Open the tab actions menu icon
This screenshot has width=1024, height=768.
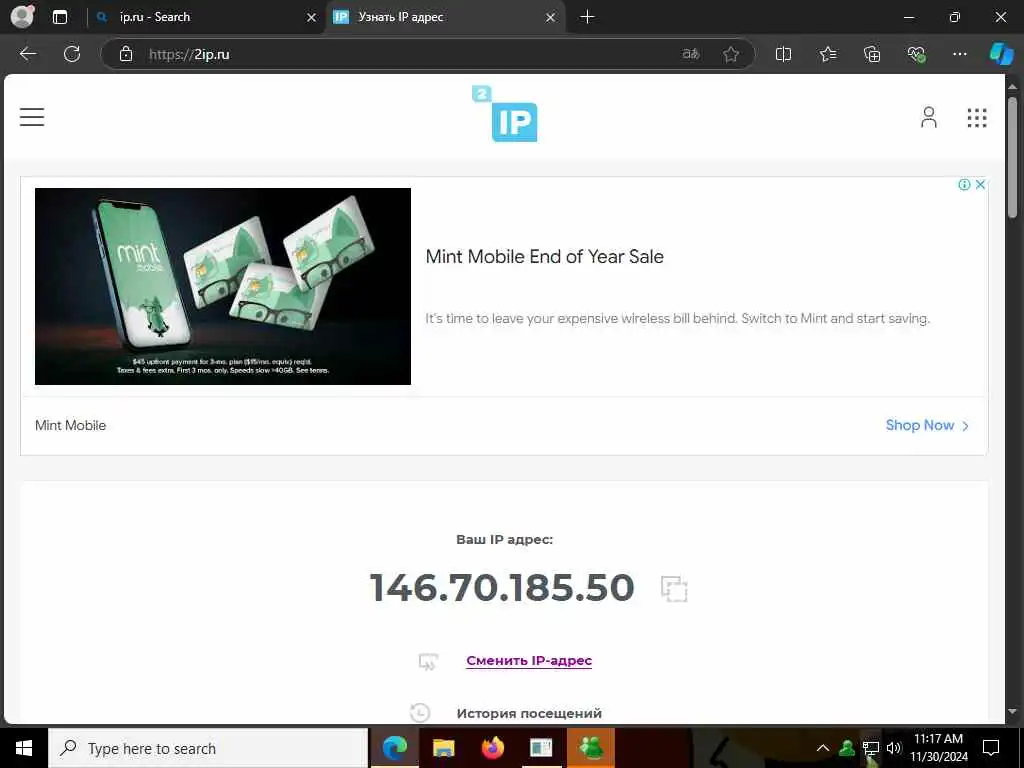(60, 17)
